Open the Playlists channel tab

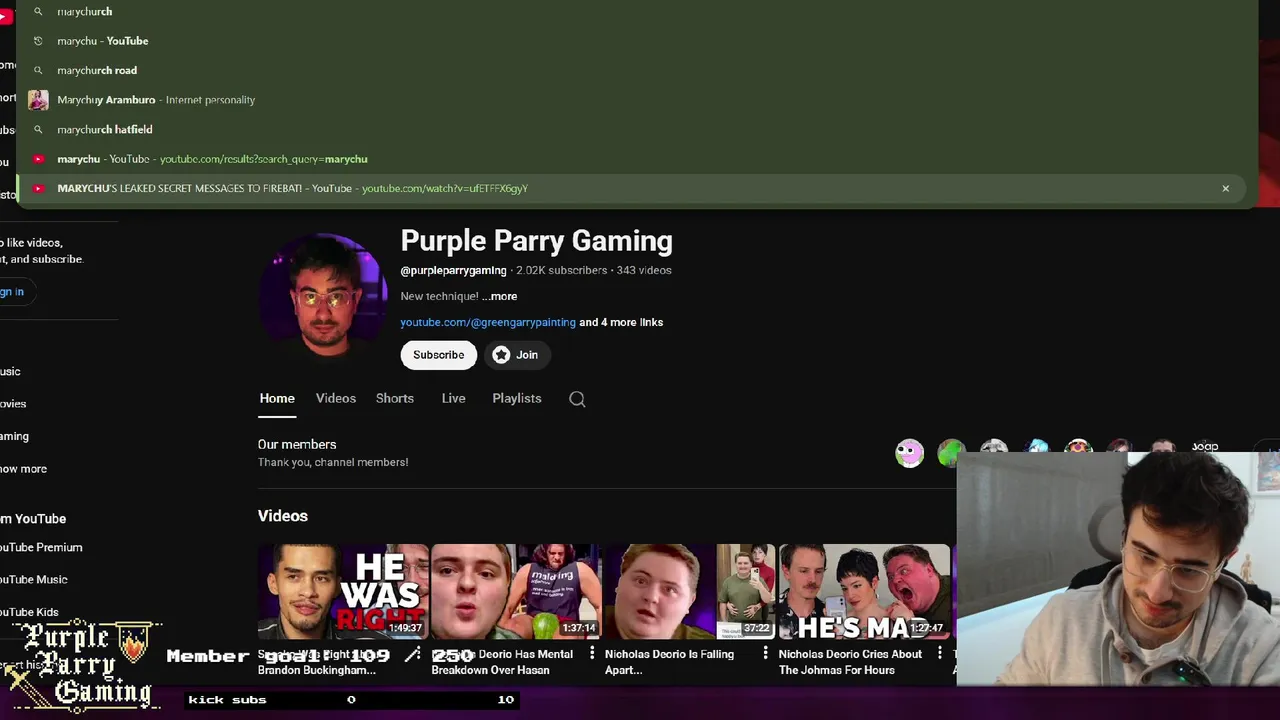[517, 398]
